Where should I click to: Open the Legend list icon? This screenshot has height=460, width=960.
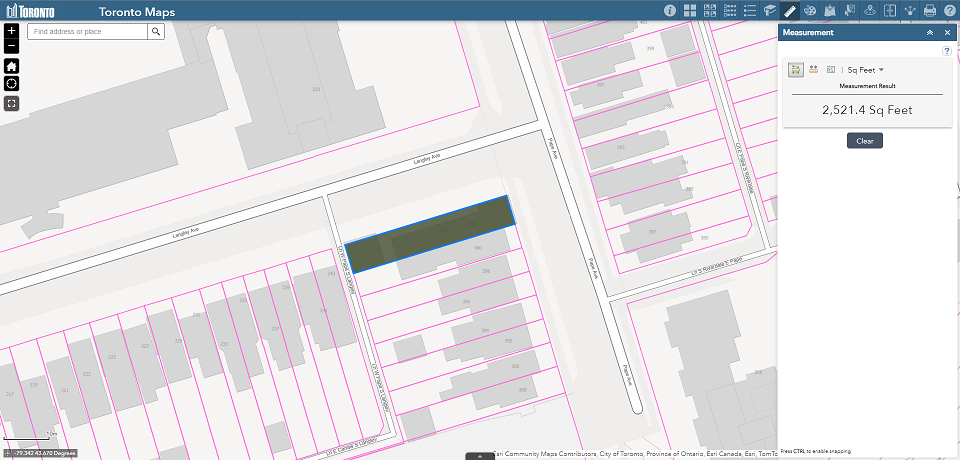(x=750, y=11)
